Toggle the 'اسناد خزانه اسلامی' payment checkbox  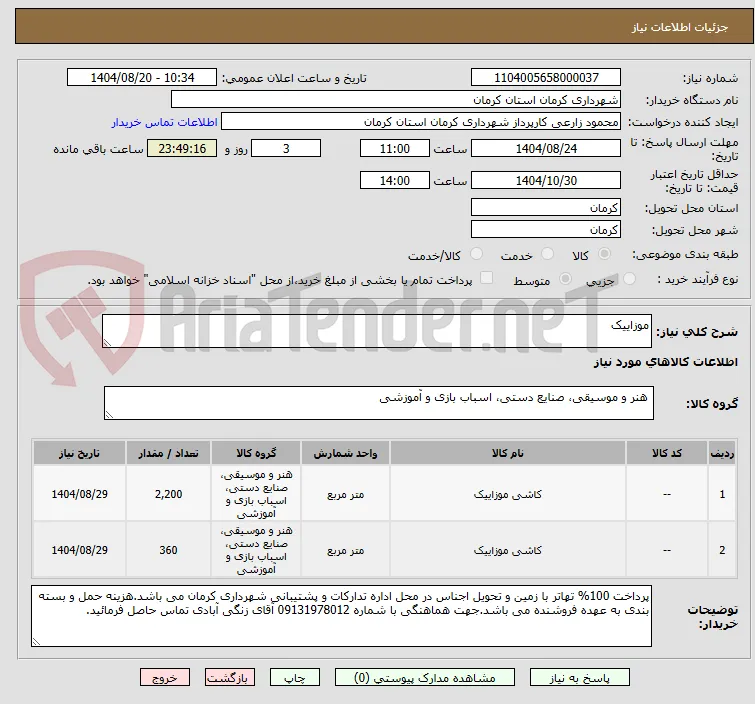pos(487,278)
